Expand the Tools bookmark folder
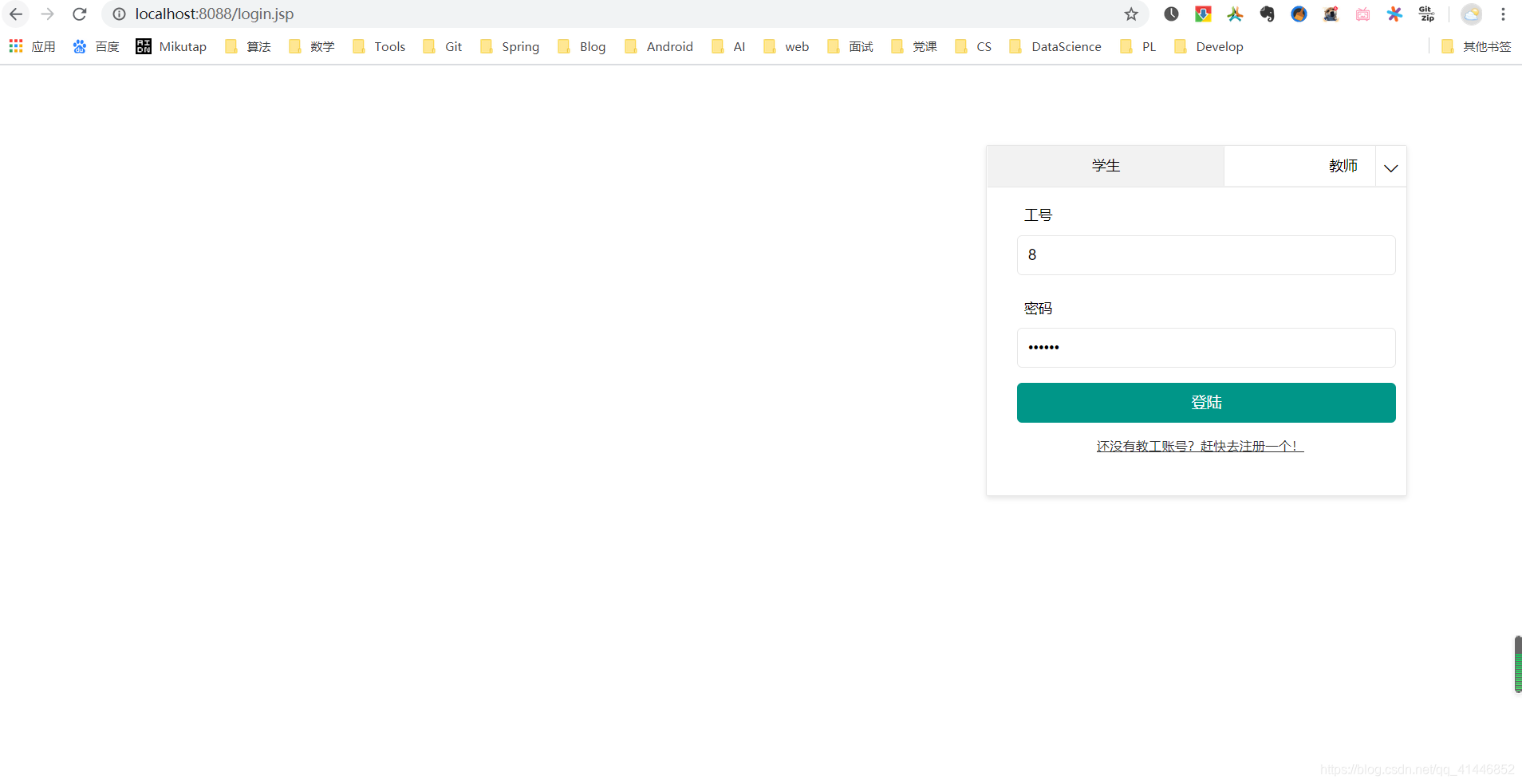Screen dimensions: 1522x784 (x=379, y=46)
